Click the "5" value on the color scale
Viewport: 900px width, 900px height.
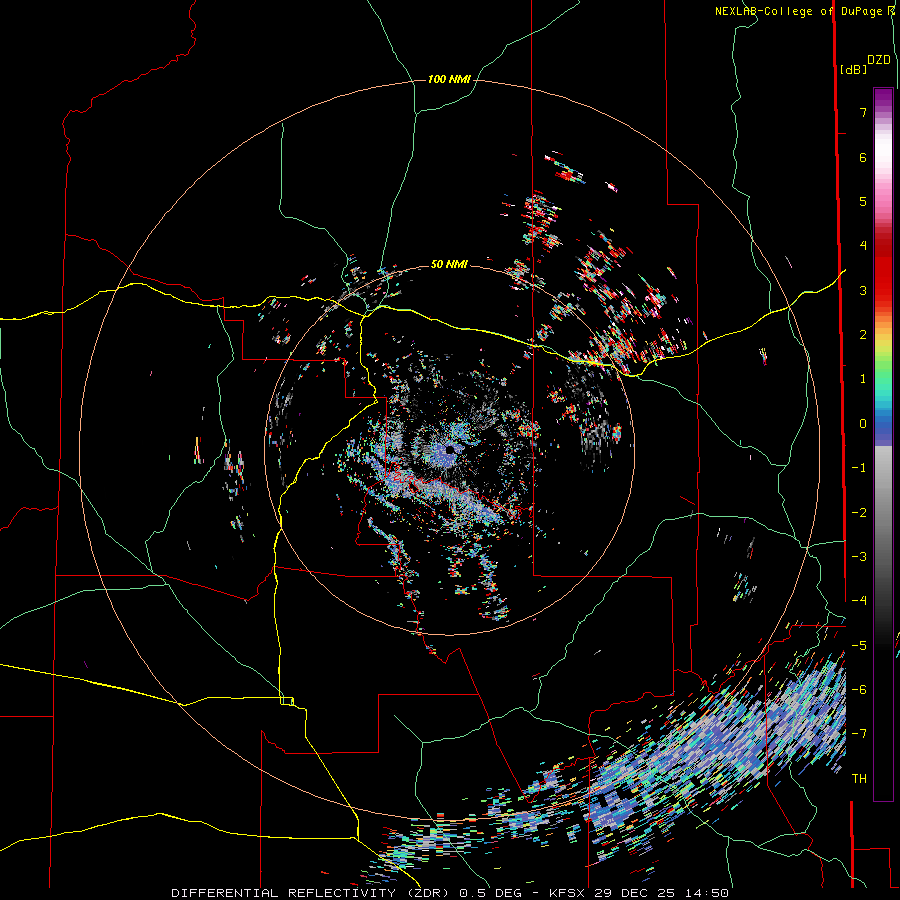pos(863,201)
